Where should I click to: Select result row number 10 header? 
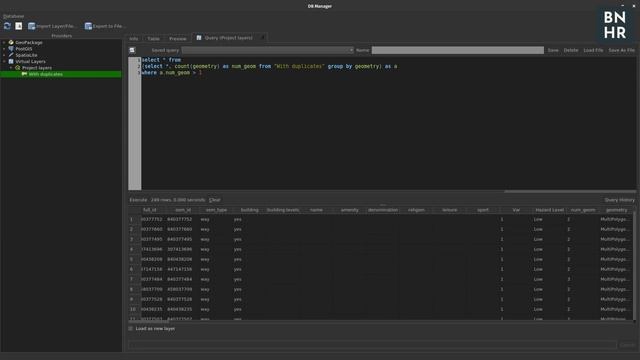coord(134,309)
